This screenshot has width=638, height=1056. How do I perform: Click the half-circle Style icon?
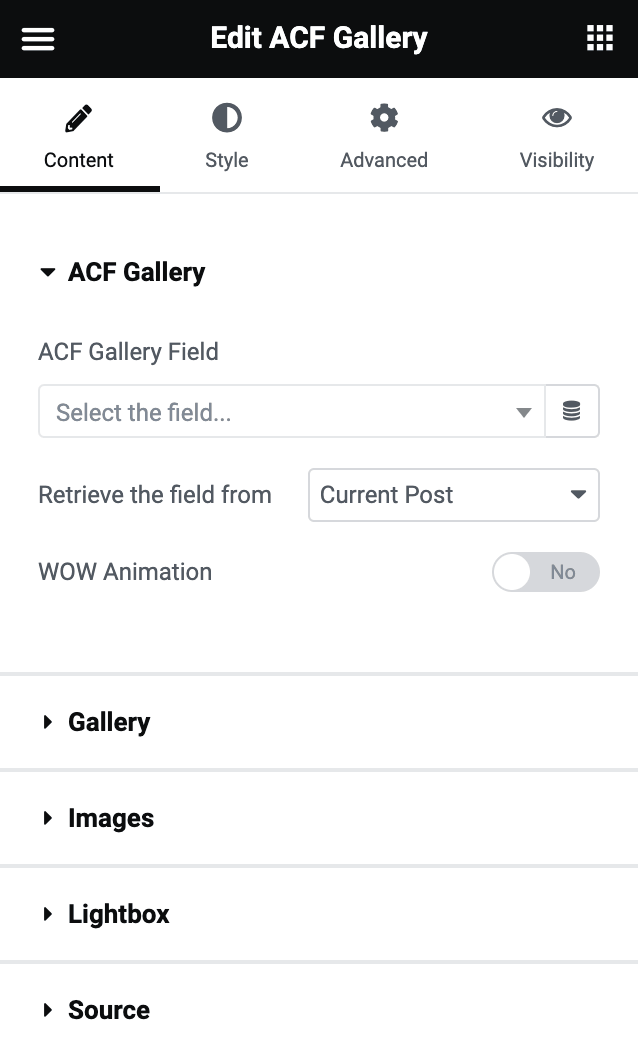(x=227, y=117)
